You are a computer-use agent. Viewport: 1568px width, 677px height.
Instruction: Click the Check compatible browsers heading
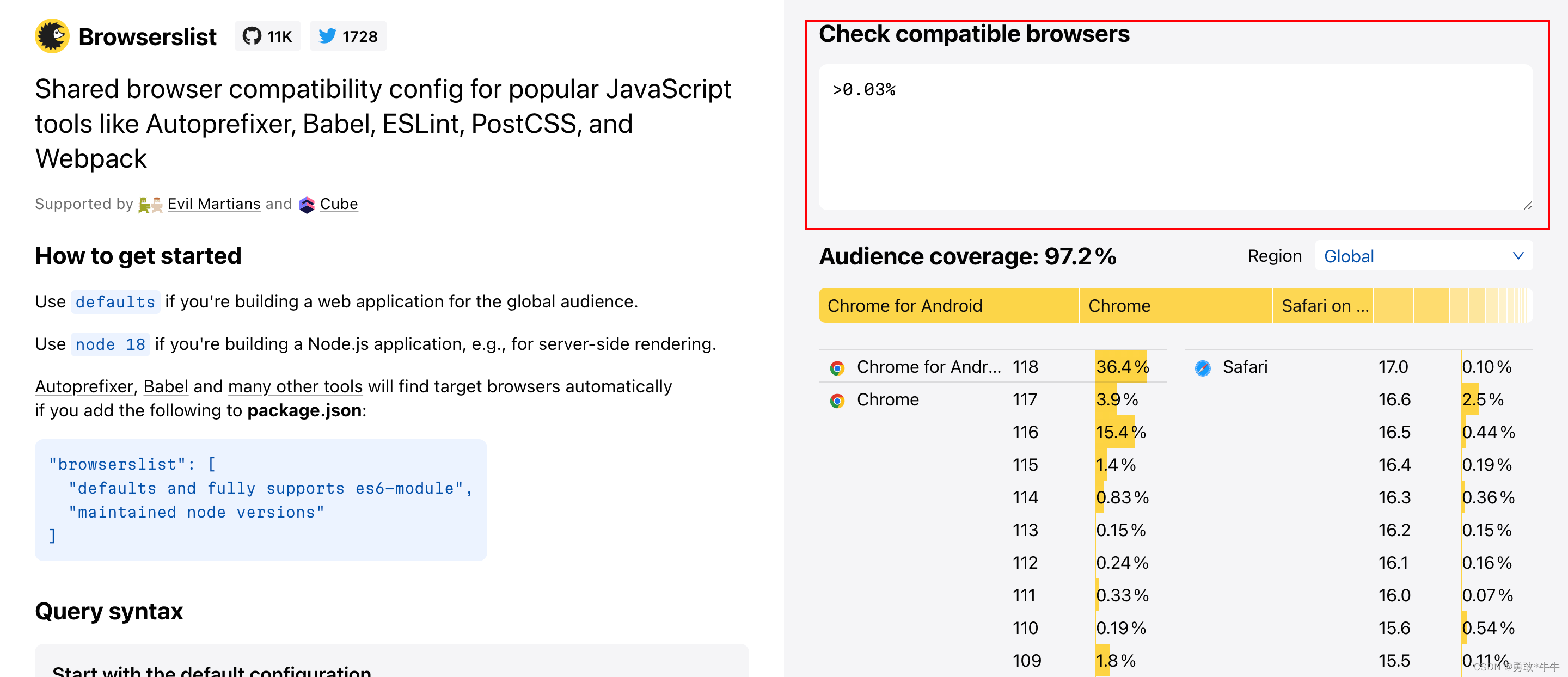pos(974,33)
